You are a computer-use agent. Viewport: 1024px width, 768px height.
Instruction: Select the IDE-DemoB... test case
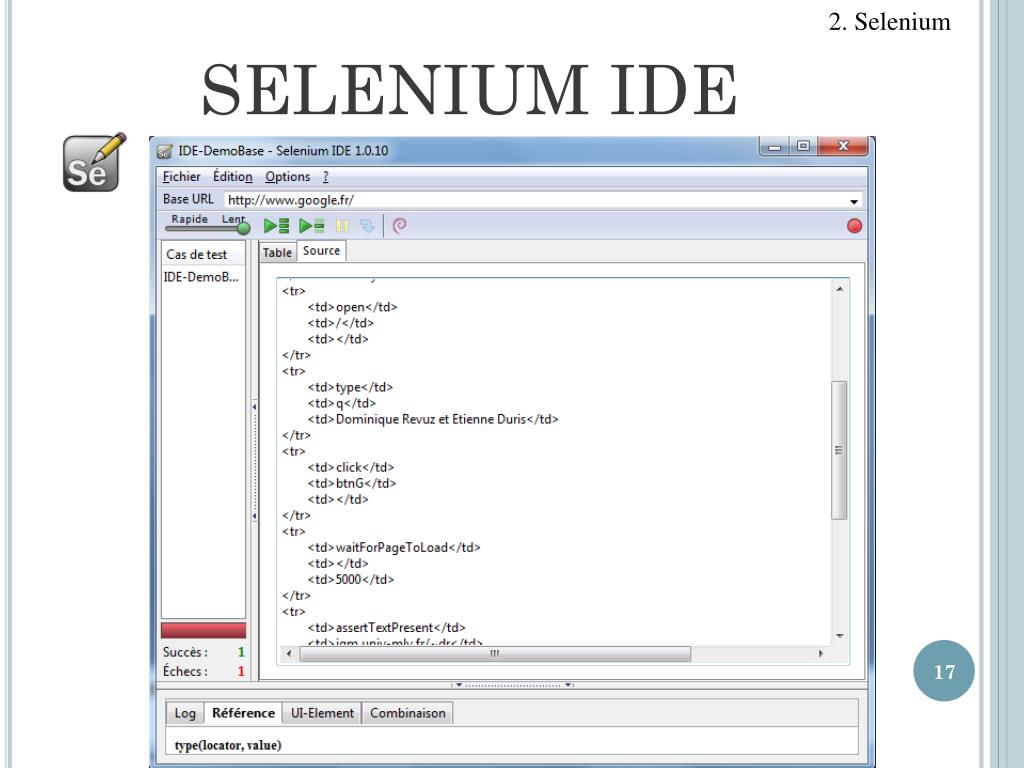203,277
